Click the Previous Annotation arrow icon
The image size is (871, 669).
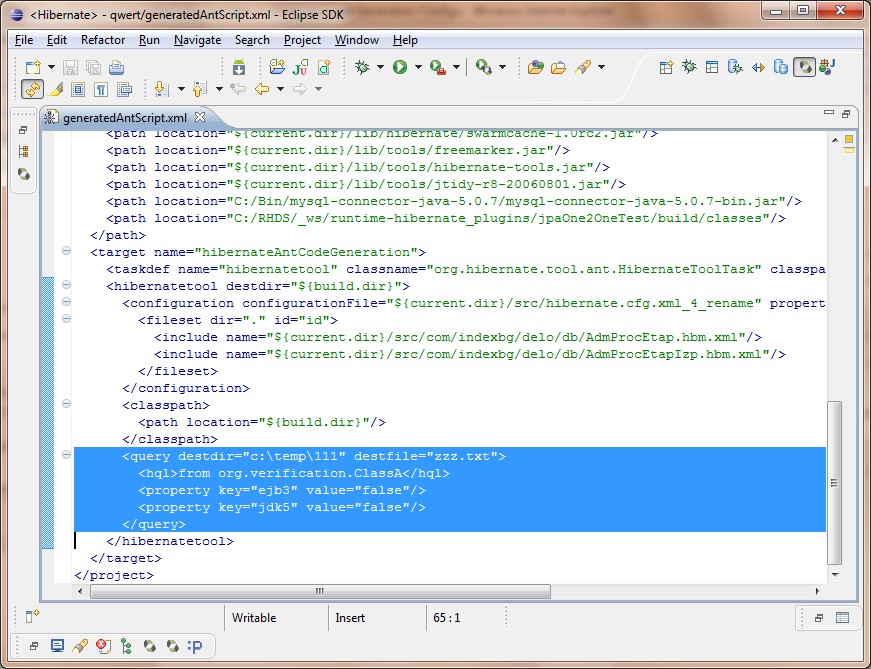[200, 89]
